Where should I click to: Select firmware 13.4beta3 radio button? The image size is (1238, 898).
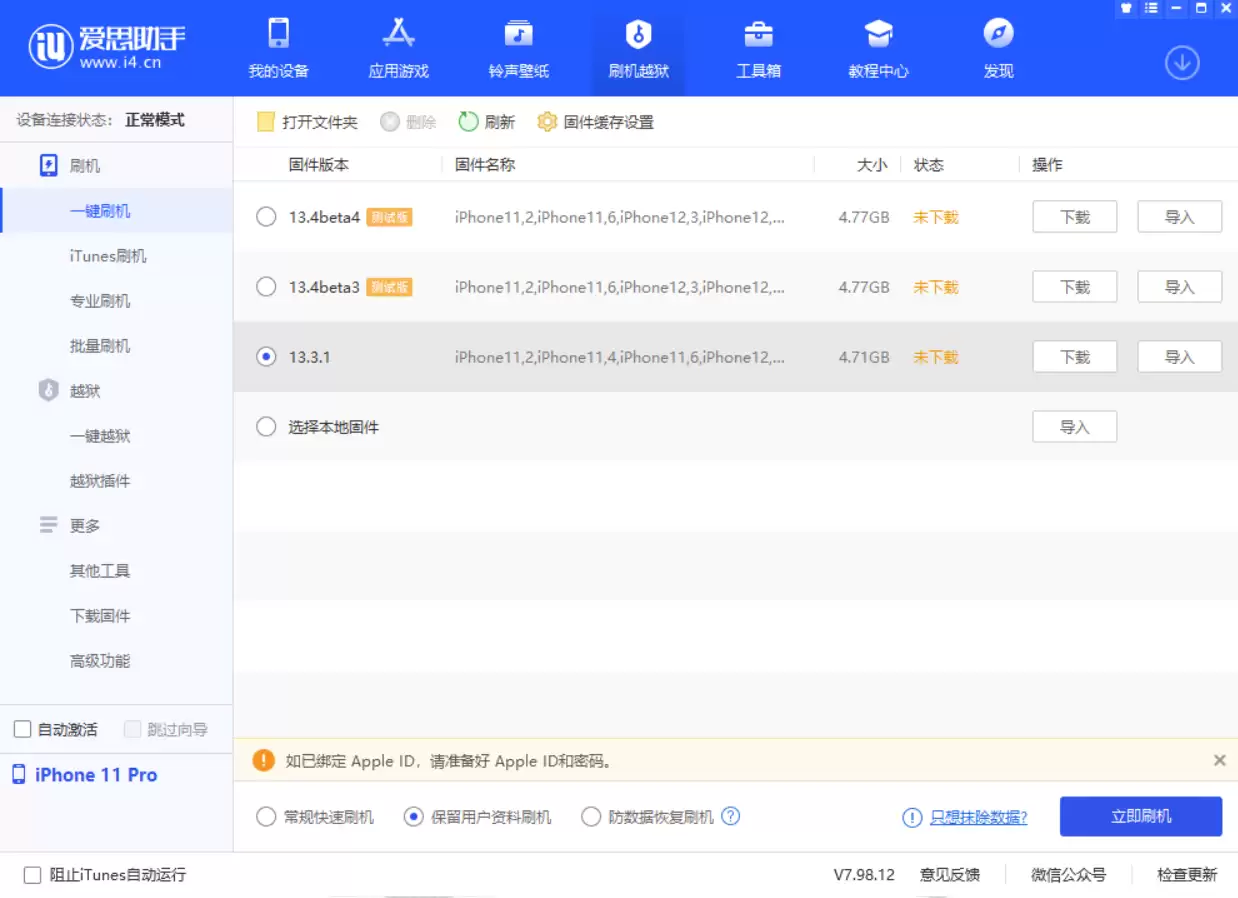pyautogui.click(x=266, y=287)
